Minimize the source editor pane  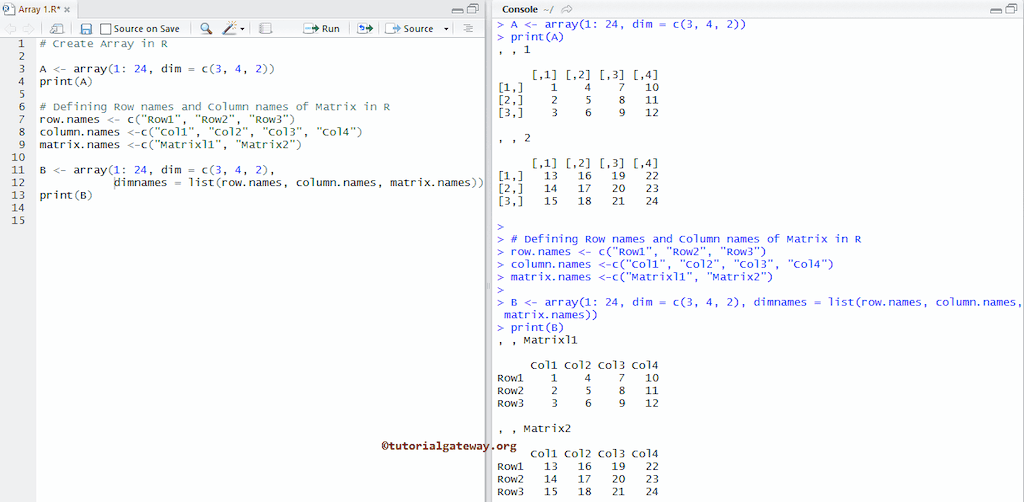pos(458,10)
